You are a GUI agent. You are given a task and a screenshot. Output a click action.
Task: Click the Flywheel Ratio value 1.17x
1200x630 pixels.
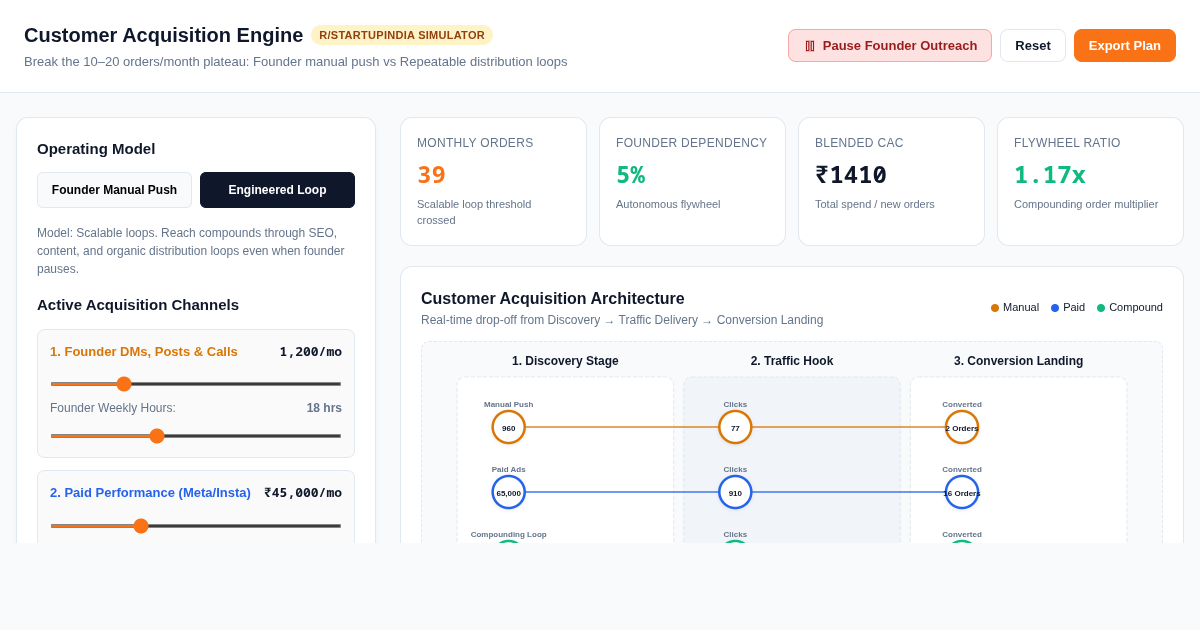1050,175
